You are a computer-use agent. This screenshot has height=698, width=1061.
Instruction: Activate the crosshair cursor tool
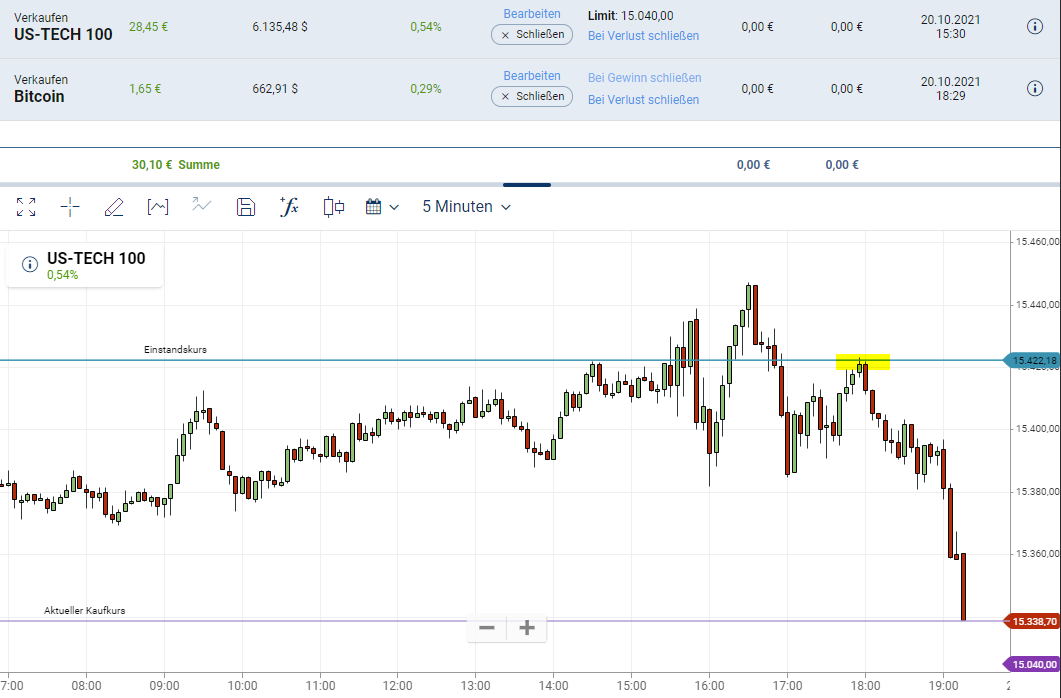[70, 207]
